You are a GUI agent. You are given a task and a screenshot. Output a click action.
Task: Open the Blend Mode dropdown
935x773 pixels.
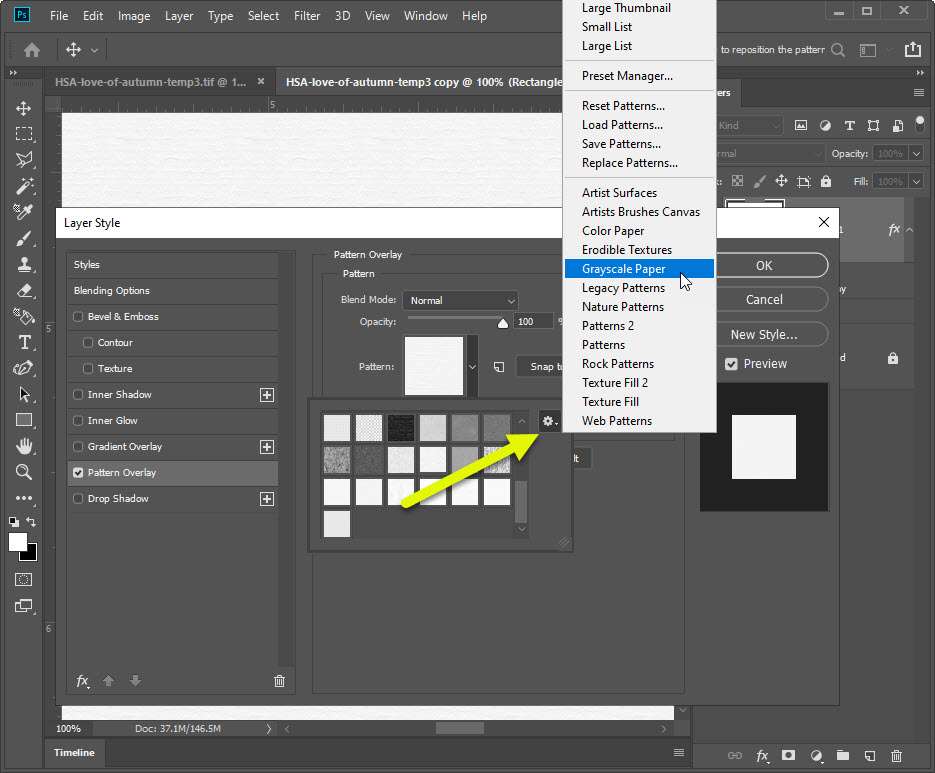tap(461, 300)
